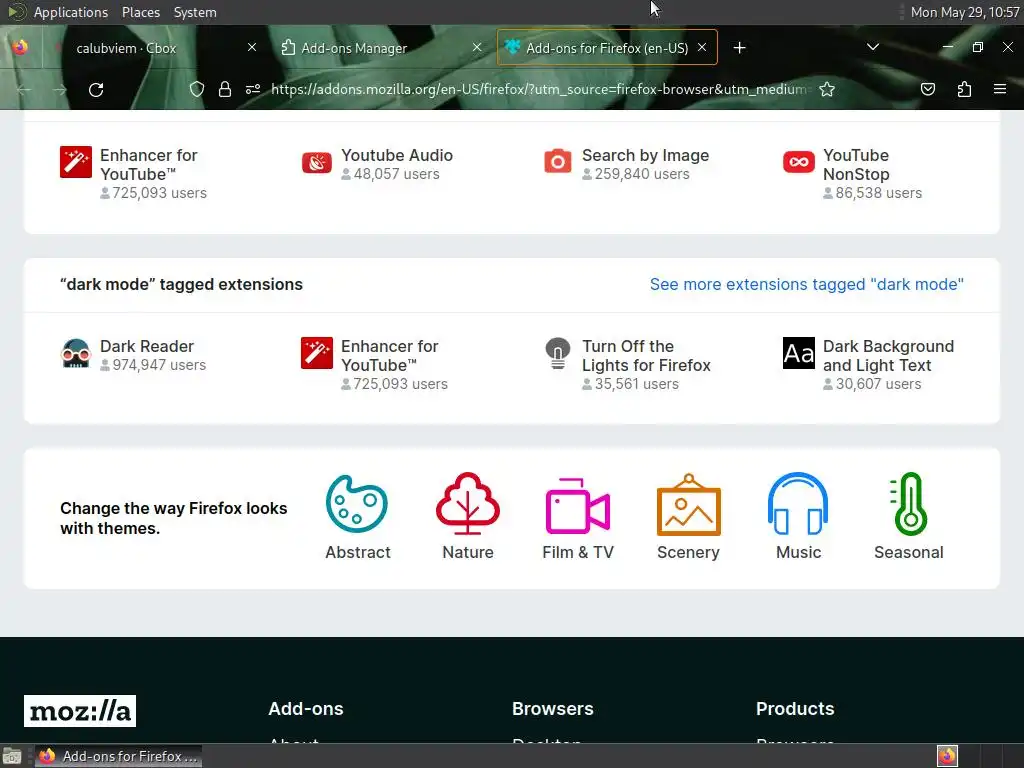Select the Music theme headphones icon
The image size is (1024, 768).
click(798, 504)
